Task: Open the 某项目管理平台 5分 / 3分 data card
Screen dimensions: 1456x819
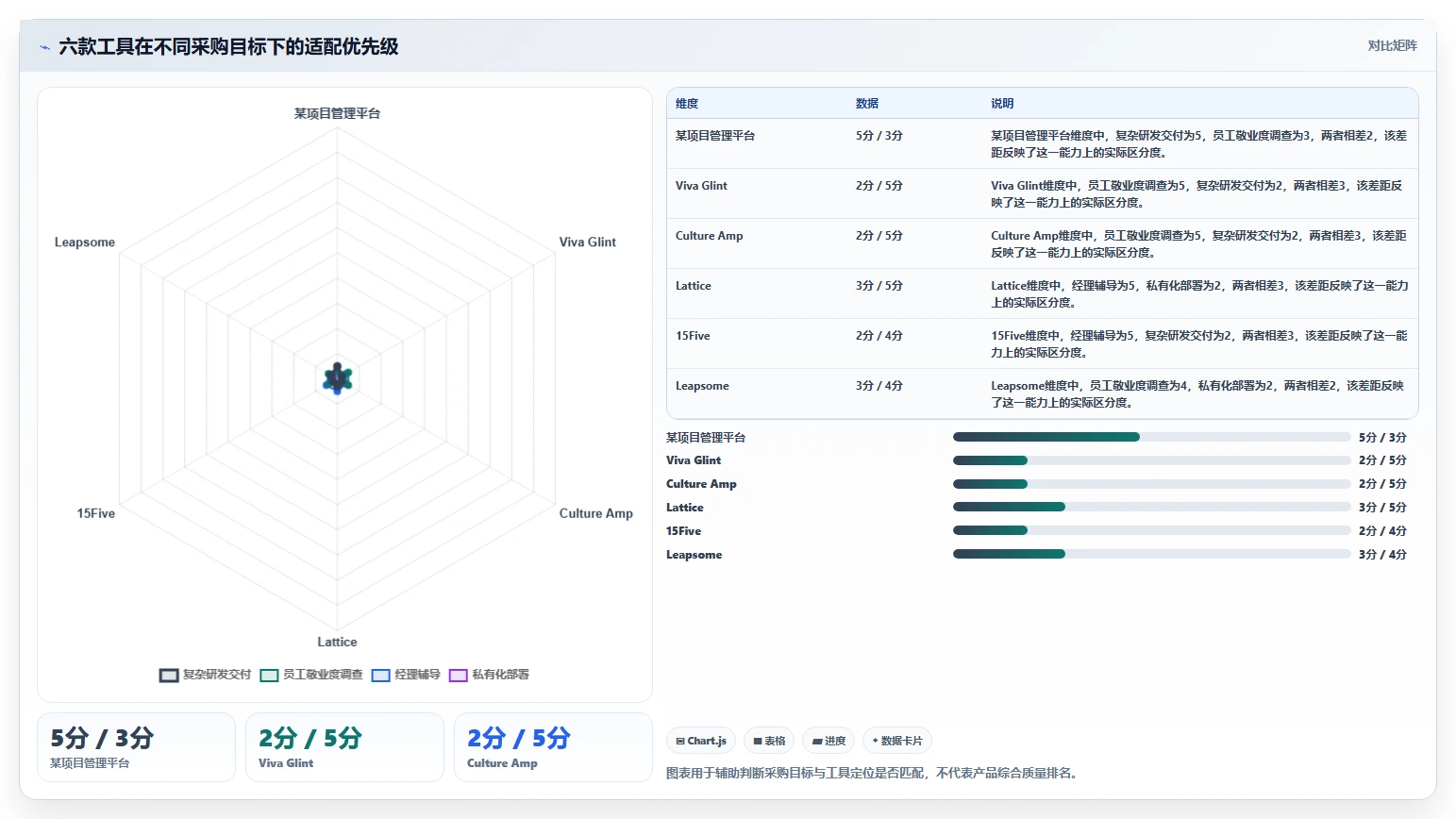Action: tap(136, 747)
